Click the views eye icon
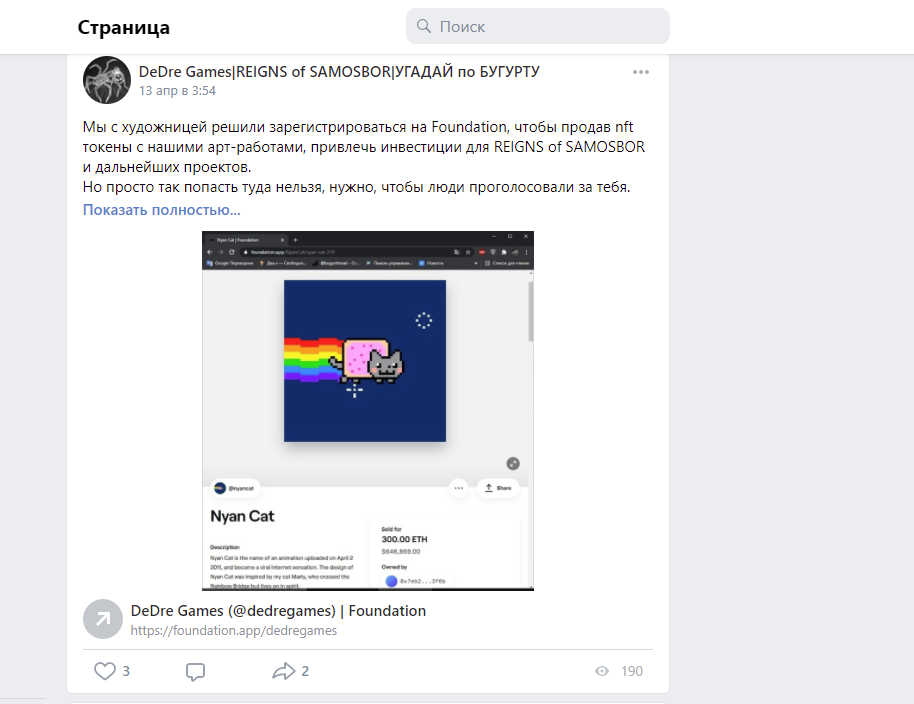This screenshot has width=914, height=704. click(x=602, y=671)
